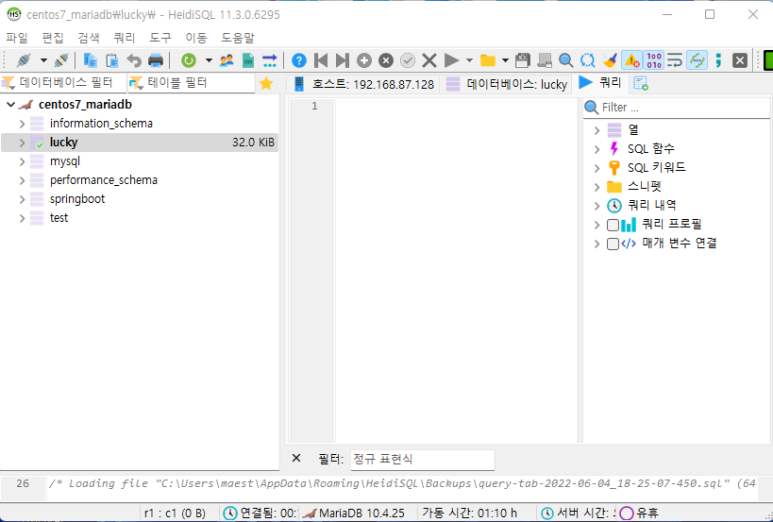Click the 정규 표현식 filter input
The width and height of the screenshot is (773, 522).
[422, 459]
